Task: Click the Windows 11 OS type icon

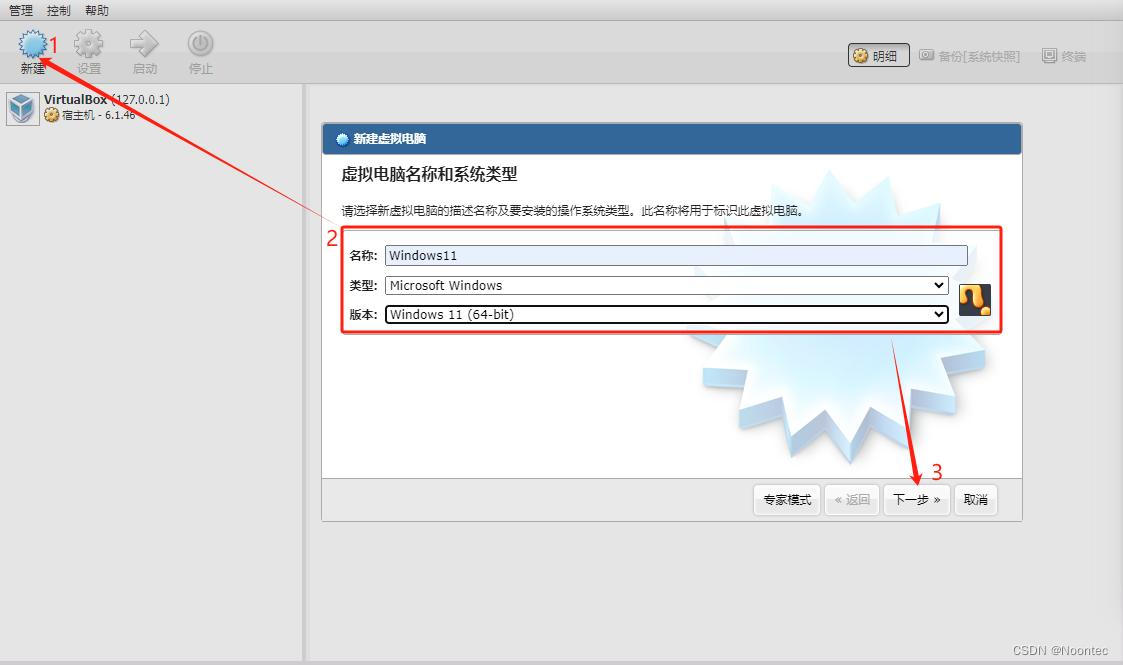Action: coord(975,300)
